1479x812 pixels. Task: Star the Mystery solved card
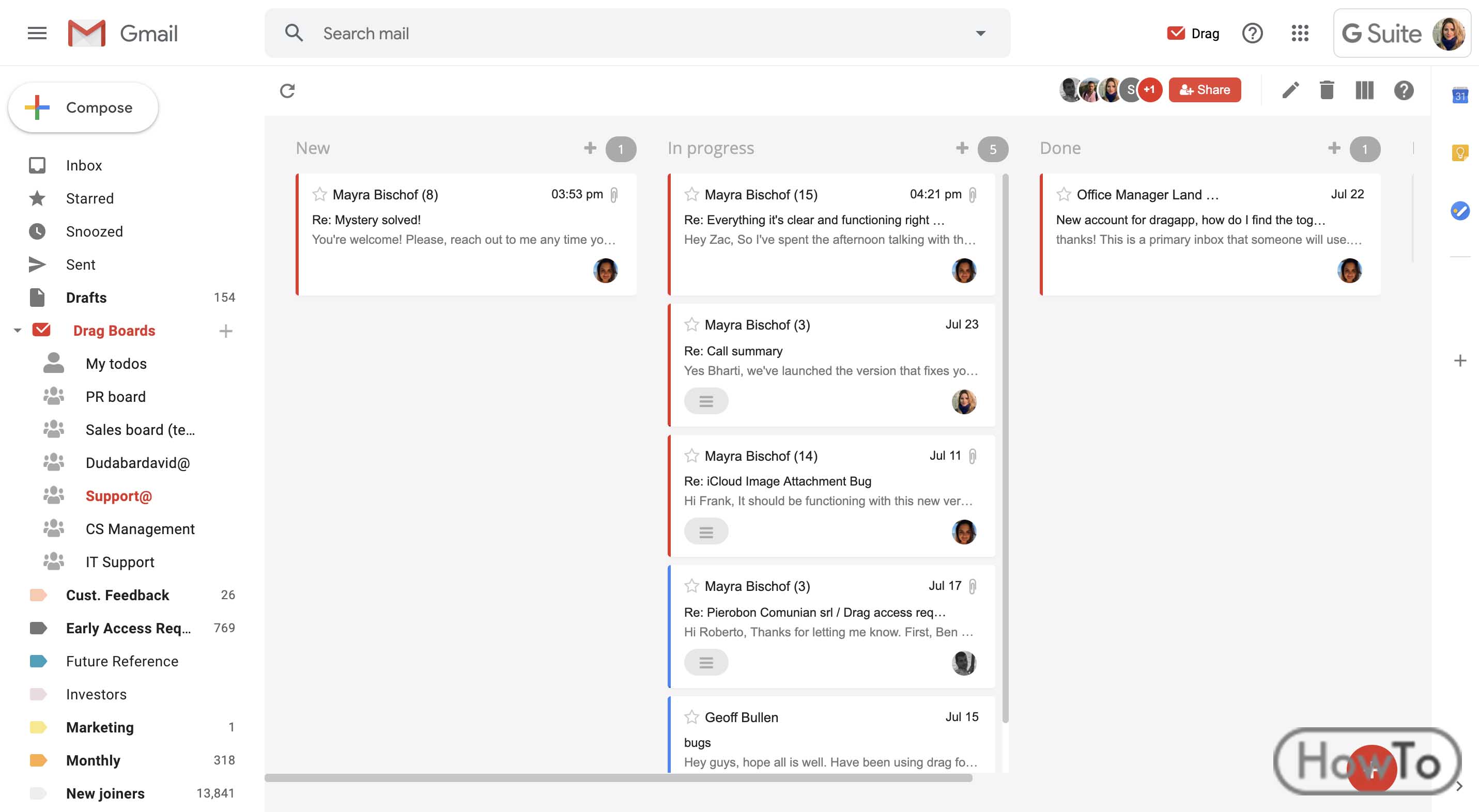(320, 195)
